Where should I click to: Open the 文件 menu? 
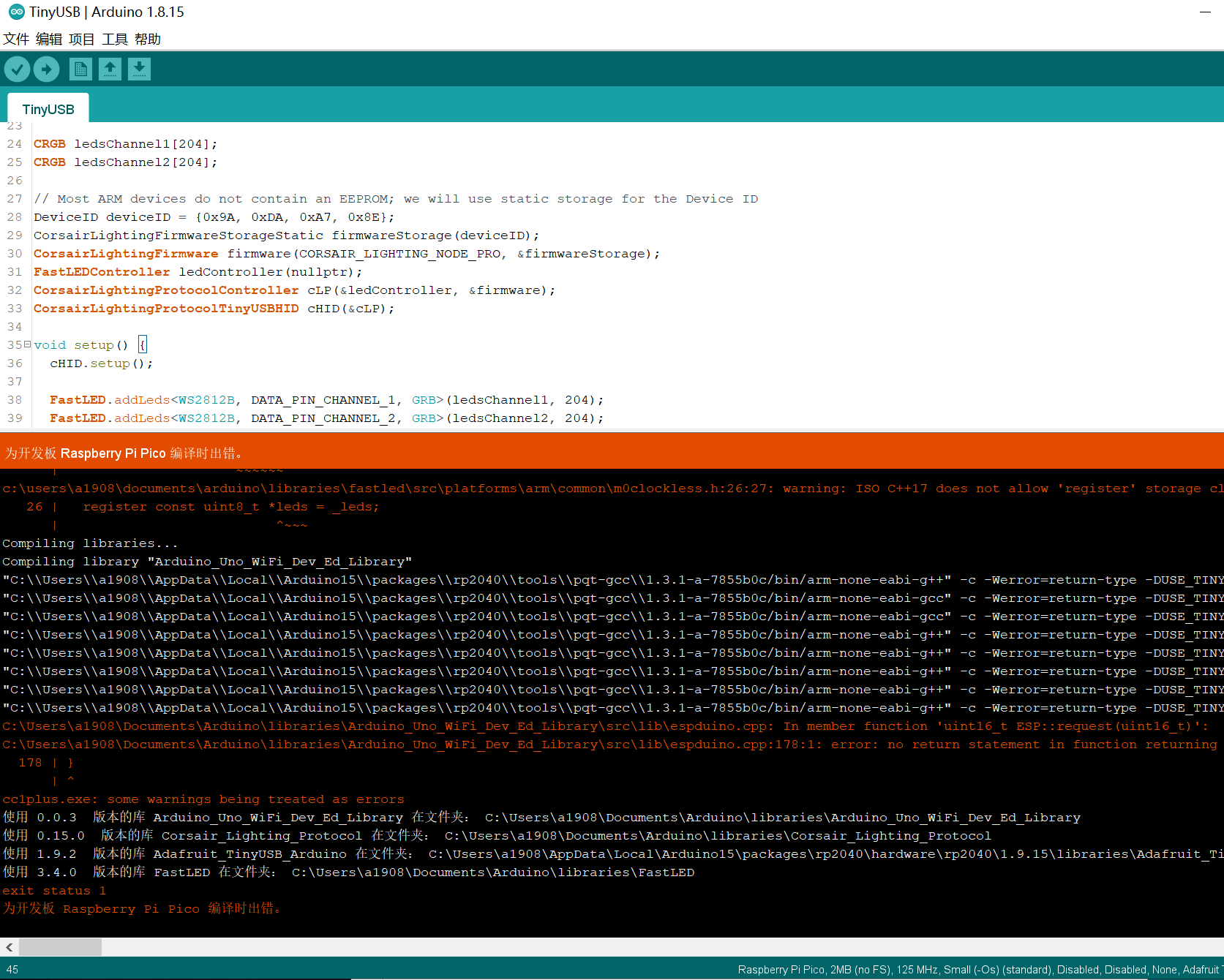coord(16,39)
